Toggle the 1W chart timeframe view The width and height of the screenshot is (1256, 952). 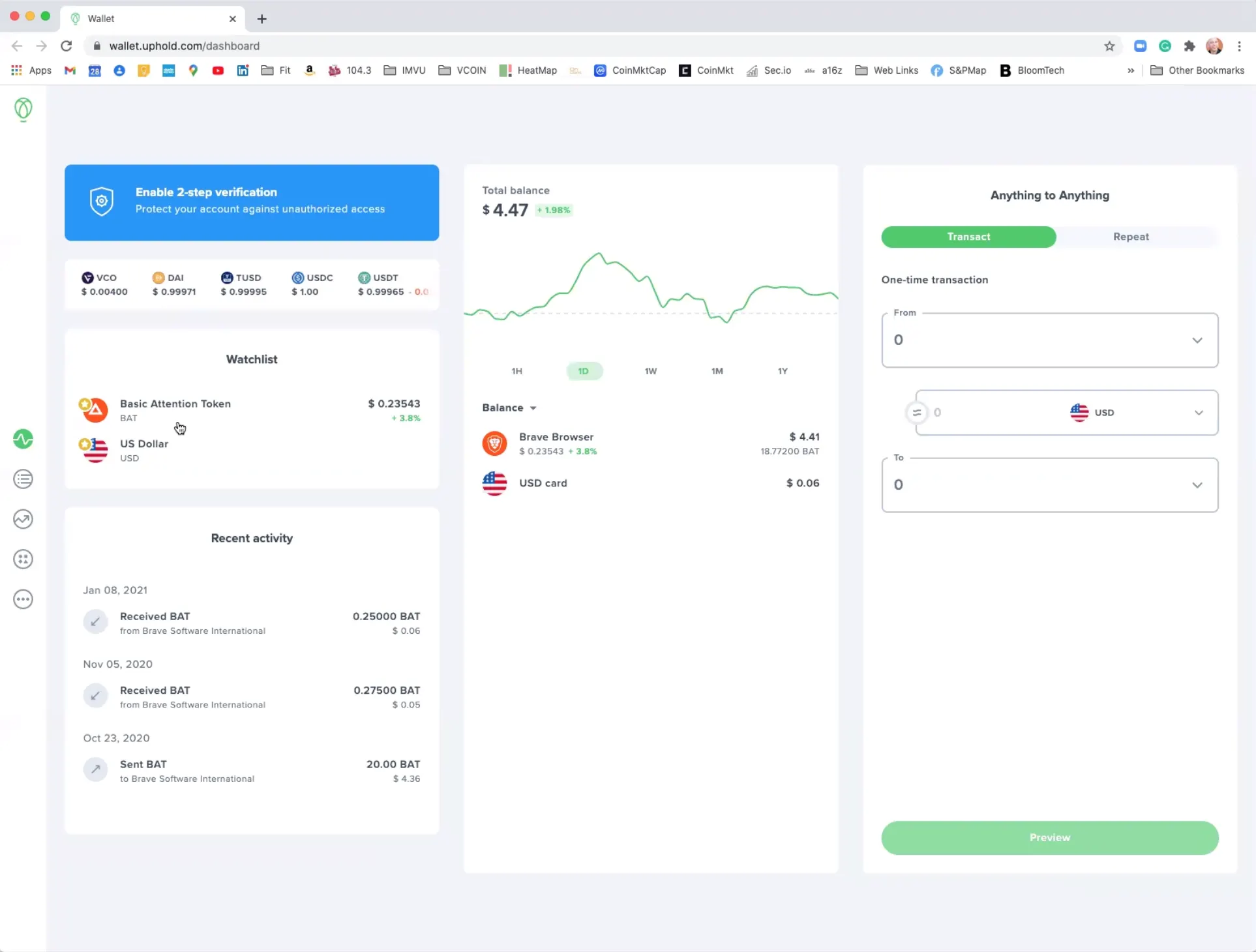pyautogui.click(x=650, y=371)
